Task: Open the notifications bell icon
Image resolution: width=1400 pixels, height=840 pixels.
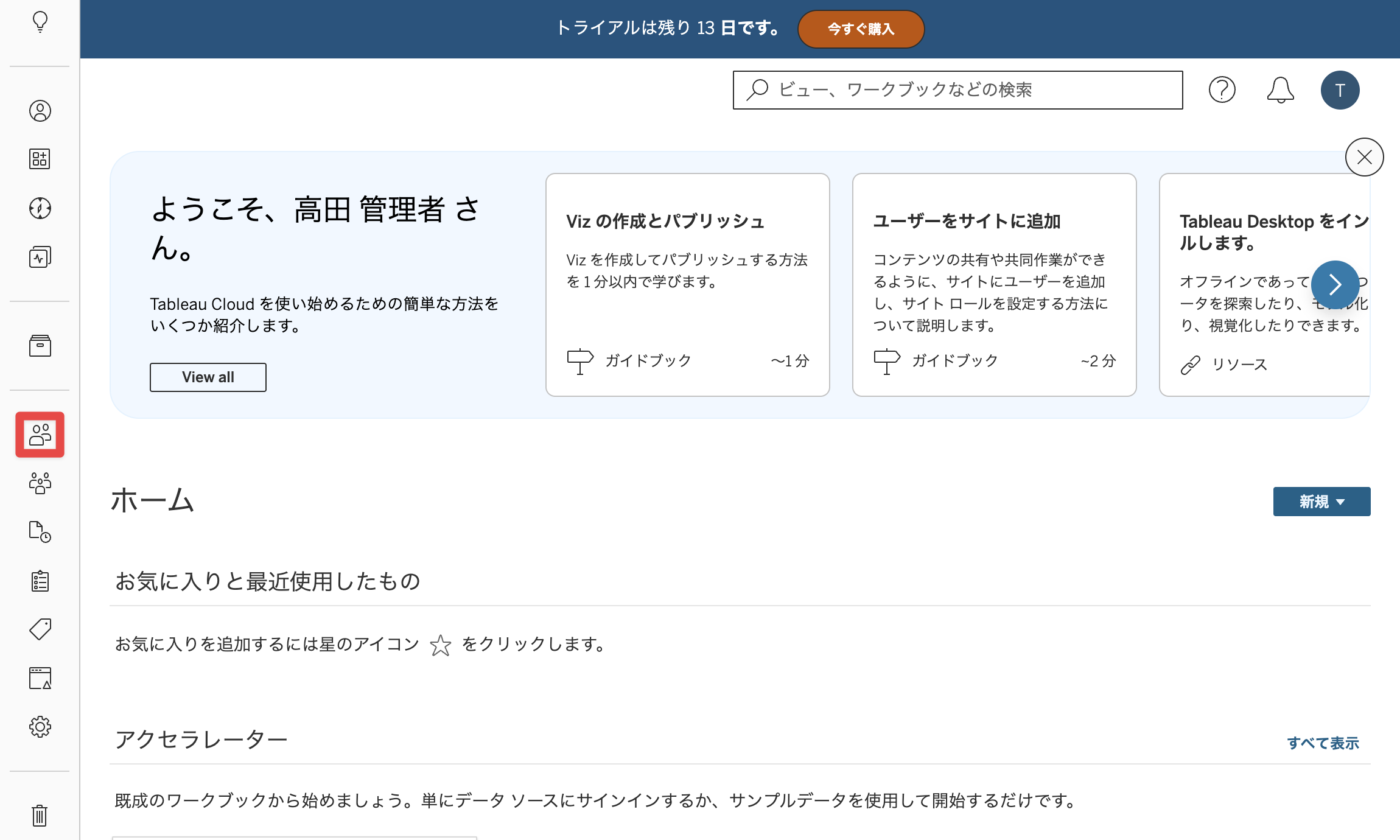Action: (x=1281, y=90)
